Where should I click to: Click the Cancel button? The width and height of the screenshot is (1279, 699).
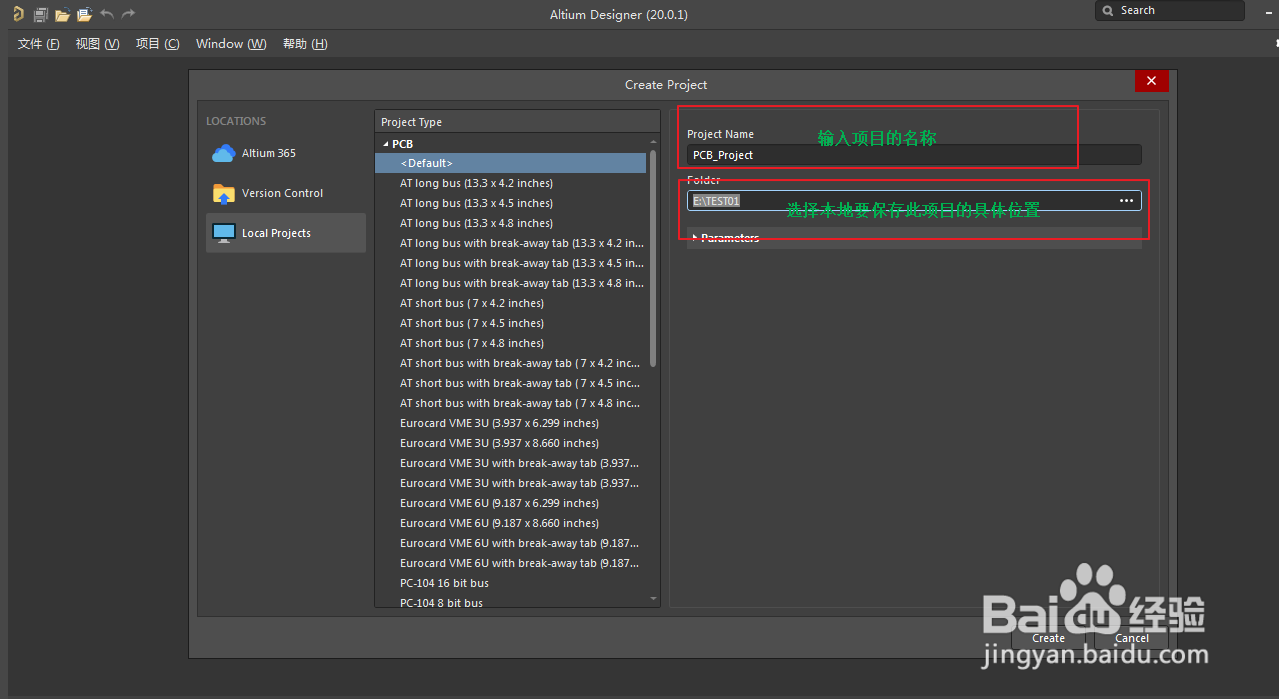[1132, 638]
